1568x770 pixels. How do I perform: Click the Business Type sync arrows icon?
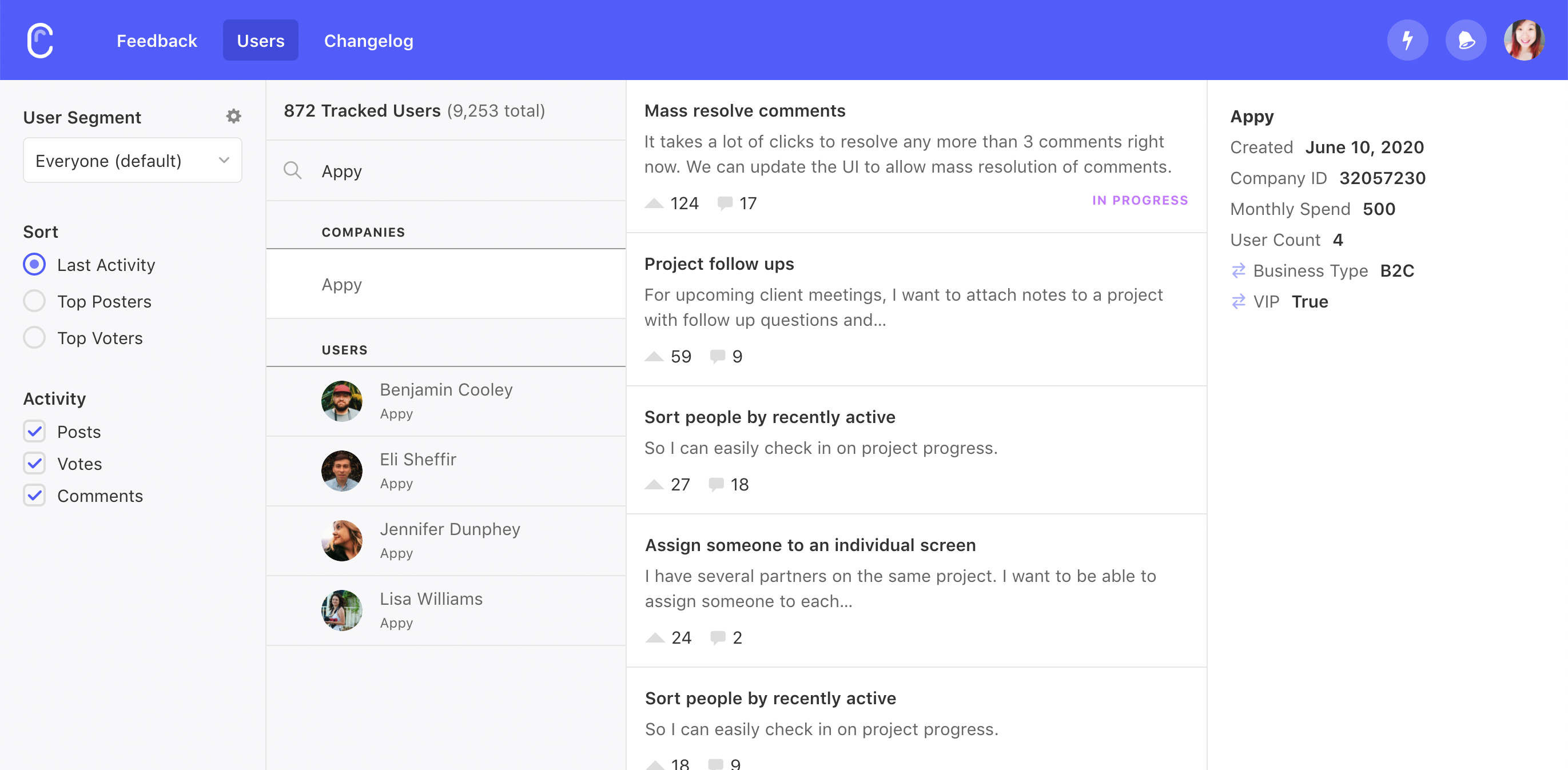point(1239,271)
